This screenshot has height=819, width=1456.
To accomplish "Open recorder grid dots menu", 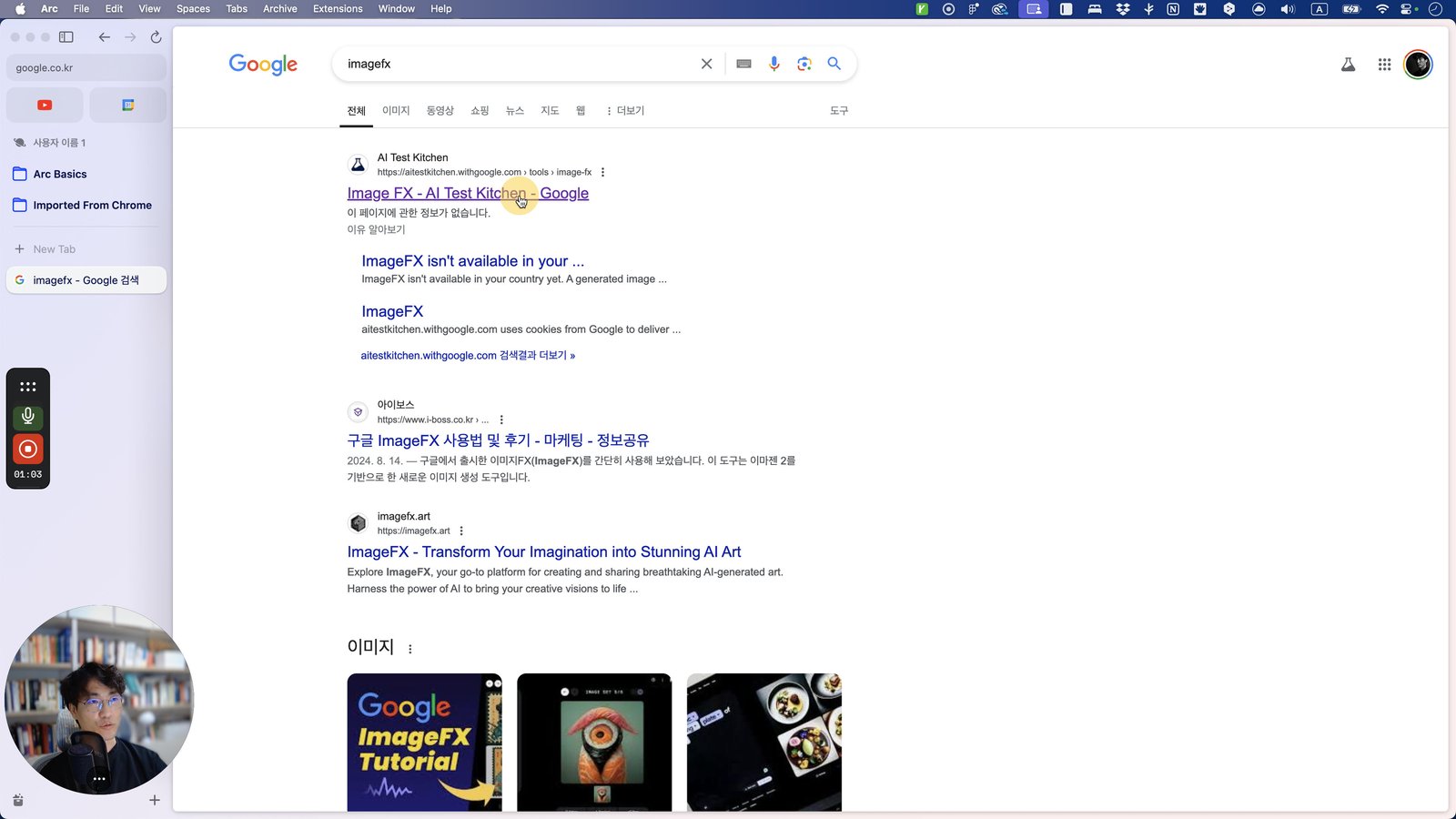I will (28, 387).
